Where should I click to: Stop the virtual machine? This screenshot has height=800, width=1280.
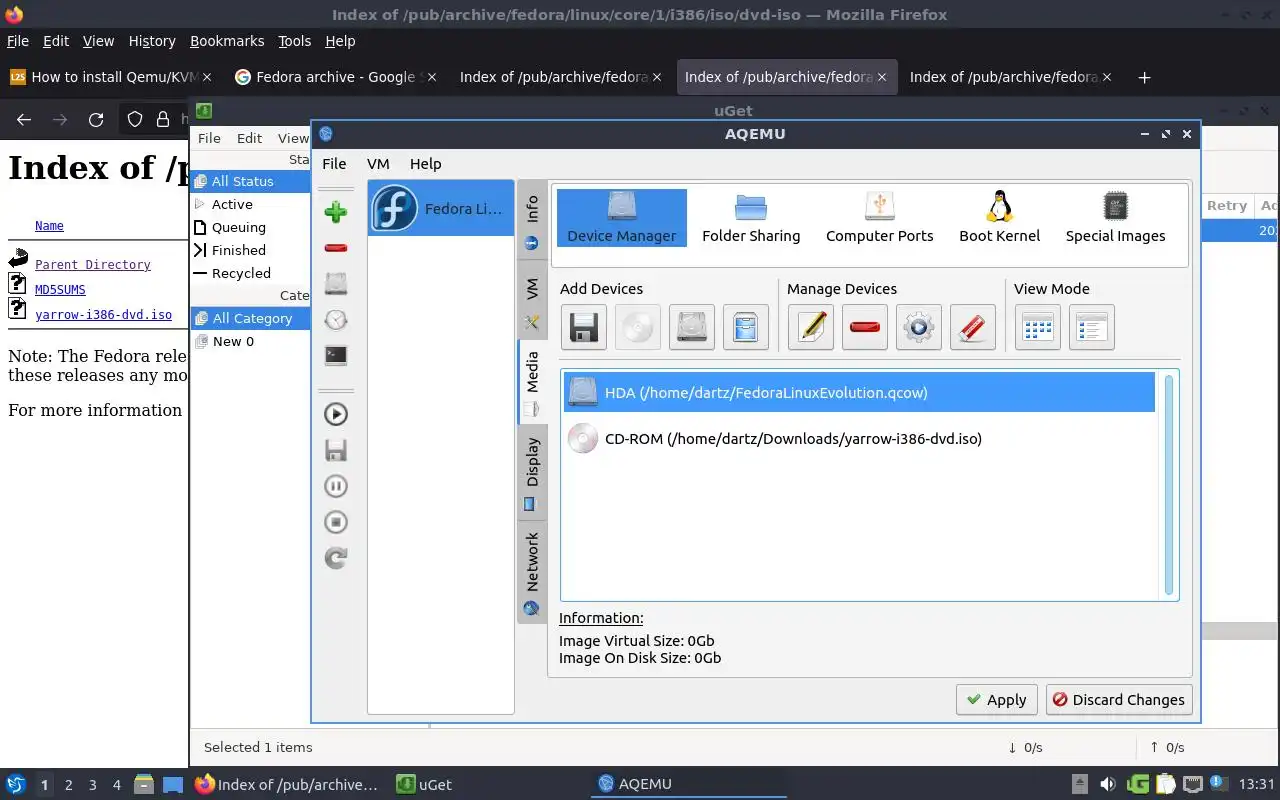click(x=336, y=522)
